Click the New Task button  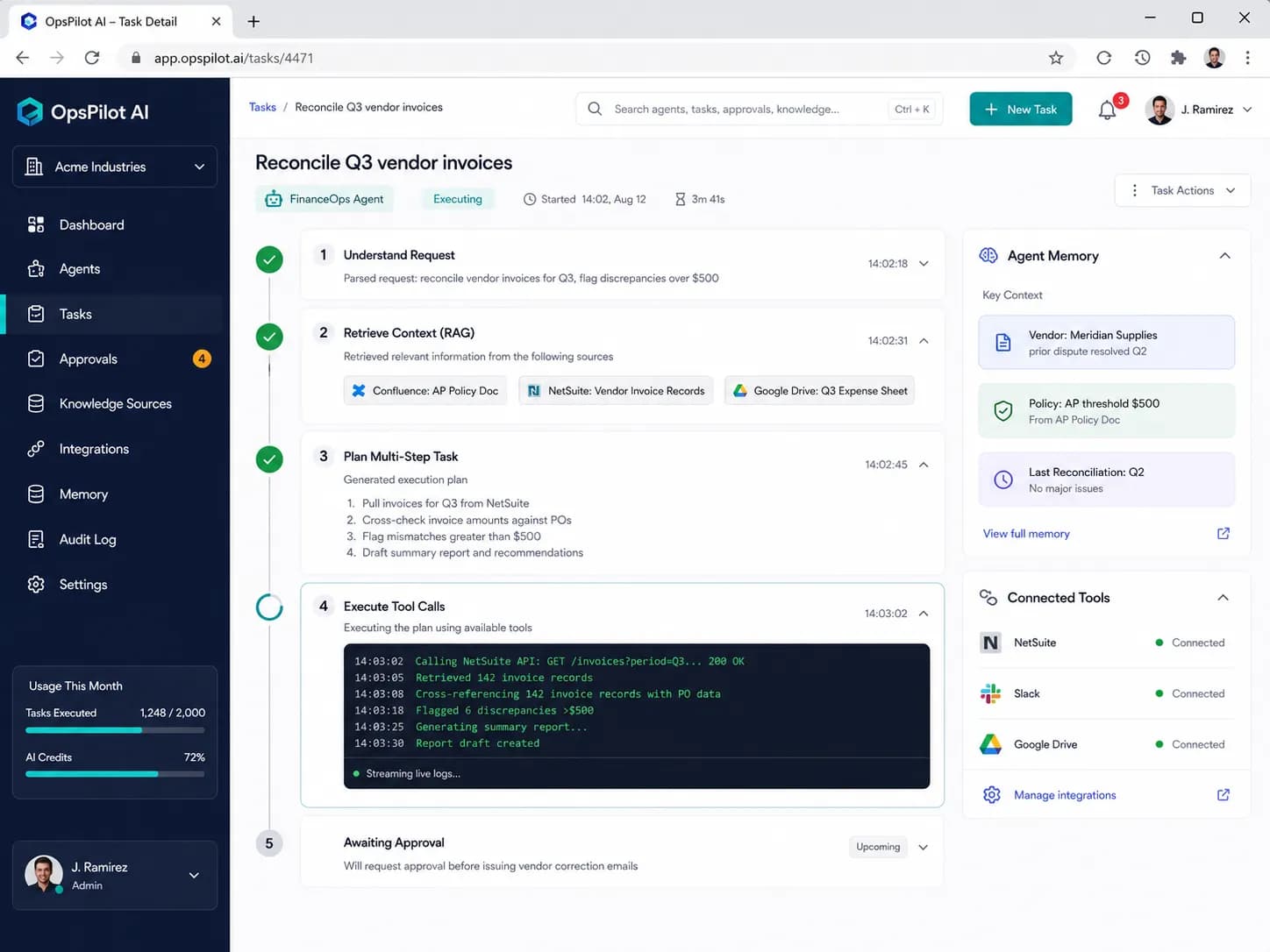[x=1021, y=109]
